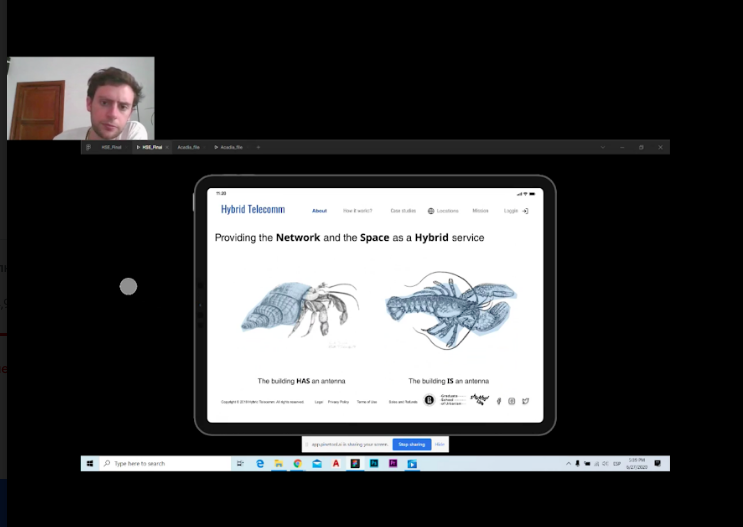Image resolution: width=743 pixels, height=527 pixels.
Task: Click the Stop sharing button
Action: pos(412,445)
